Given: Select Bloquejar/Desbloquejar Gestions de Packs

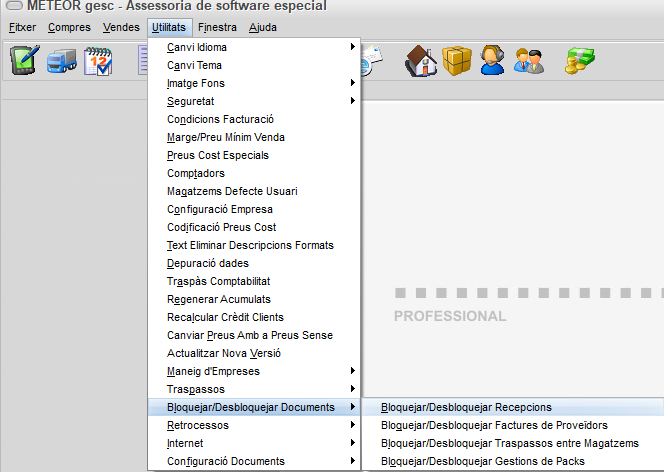Looking at the screenshot, I should tap(513, 461).
